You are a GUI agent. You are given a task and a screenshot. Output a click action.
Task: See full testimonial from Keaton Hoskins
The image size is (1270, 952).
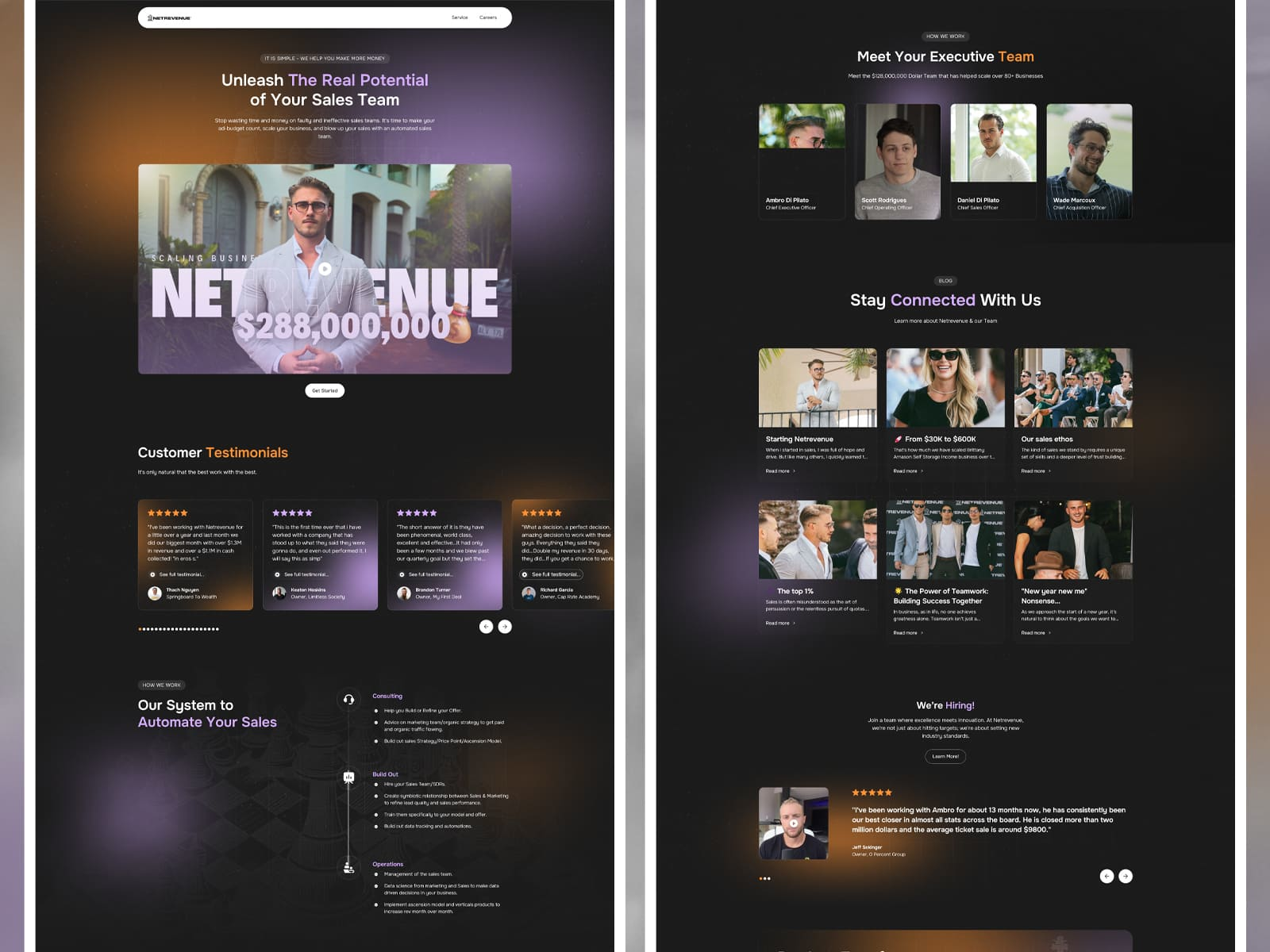tap(302, 574)
